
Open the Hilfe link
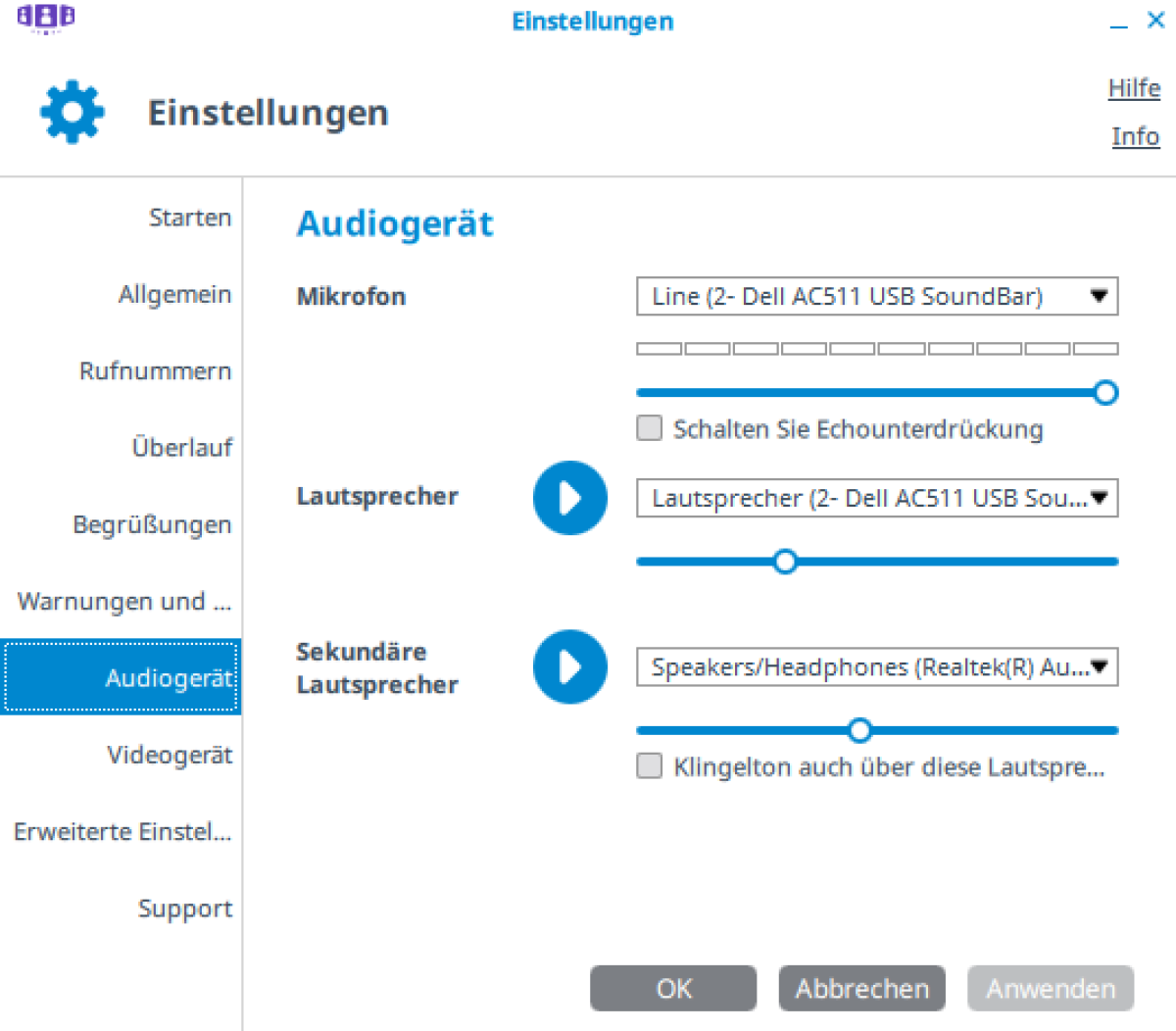pyautogui.click(x=1134, y=88)
